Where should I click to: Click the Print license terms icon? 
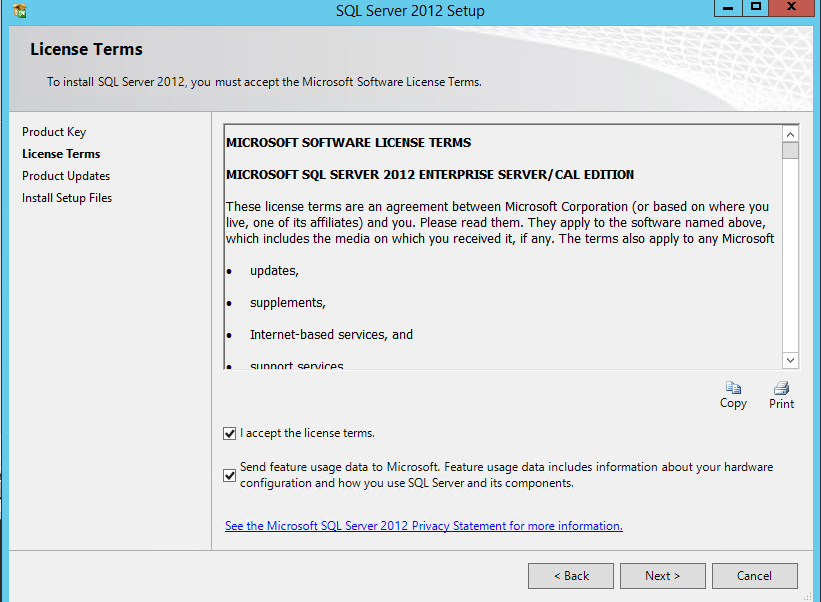(781, 388)
